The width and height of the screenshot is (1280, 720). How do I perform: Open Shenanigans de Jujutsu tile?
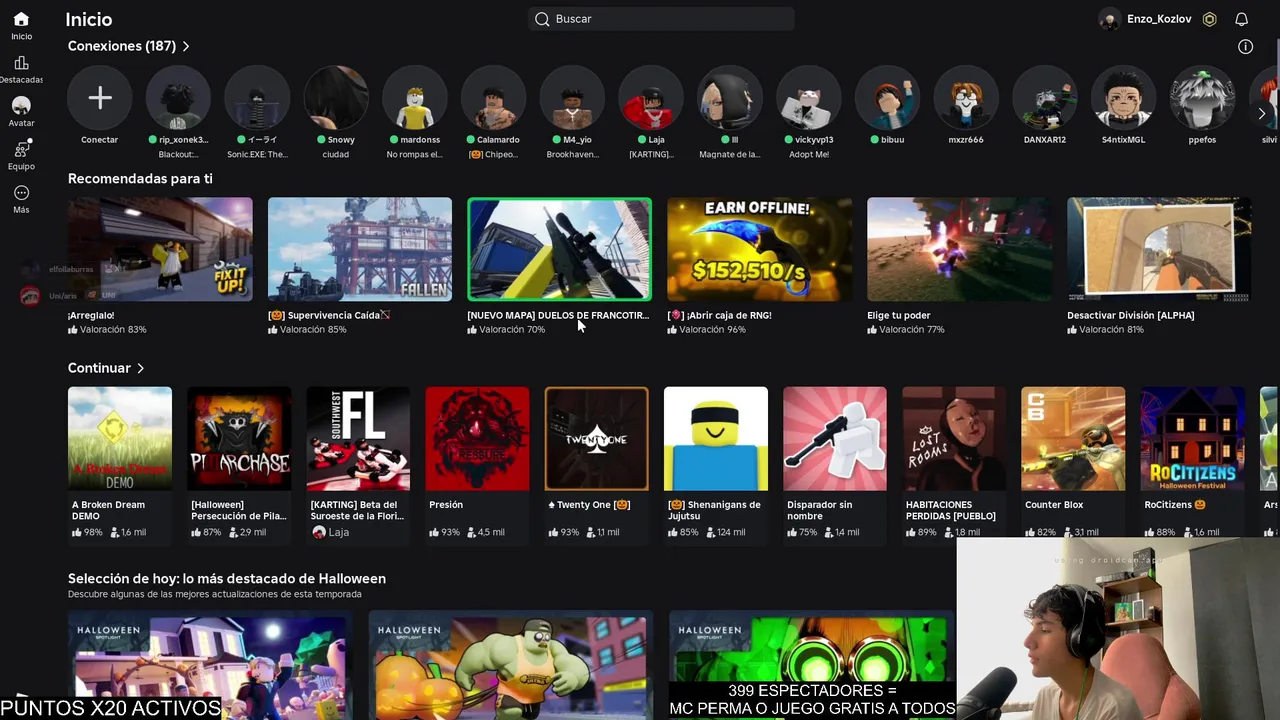(716, 439)
